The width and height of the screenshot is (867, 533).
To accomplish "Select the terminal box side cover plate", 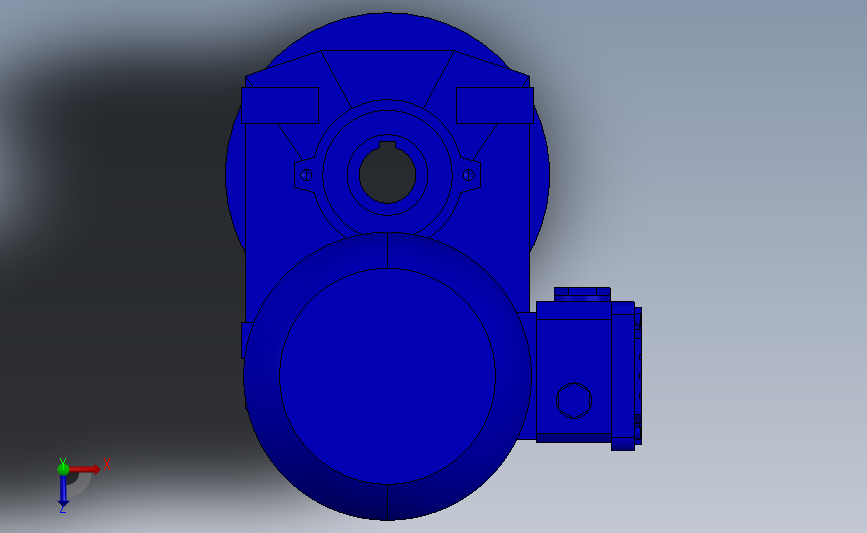I will tap(623, 376).
